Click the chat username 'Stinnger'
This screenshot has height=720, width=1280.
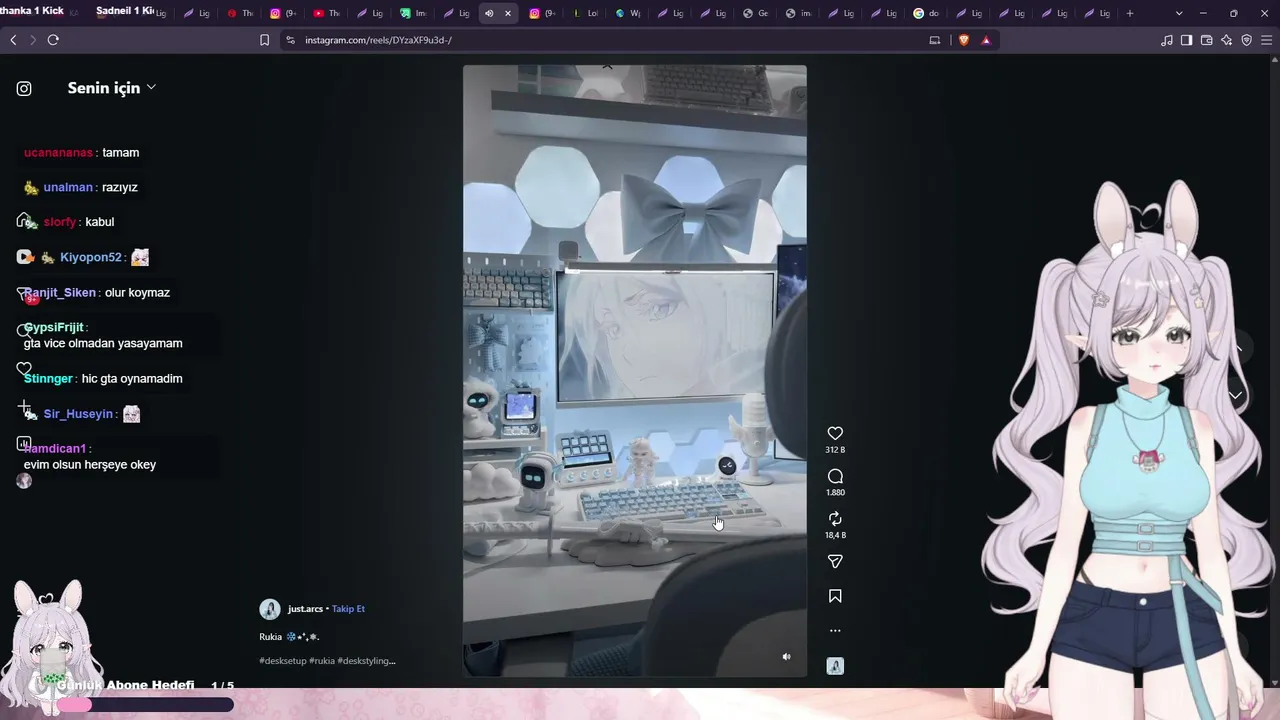pyautogui.click(x=48, y=379)
